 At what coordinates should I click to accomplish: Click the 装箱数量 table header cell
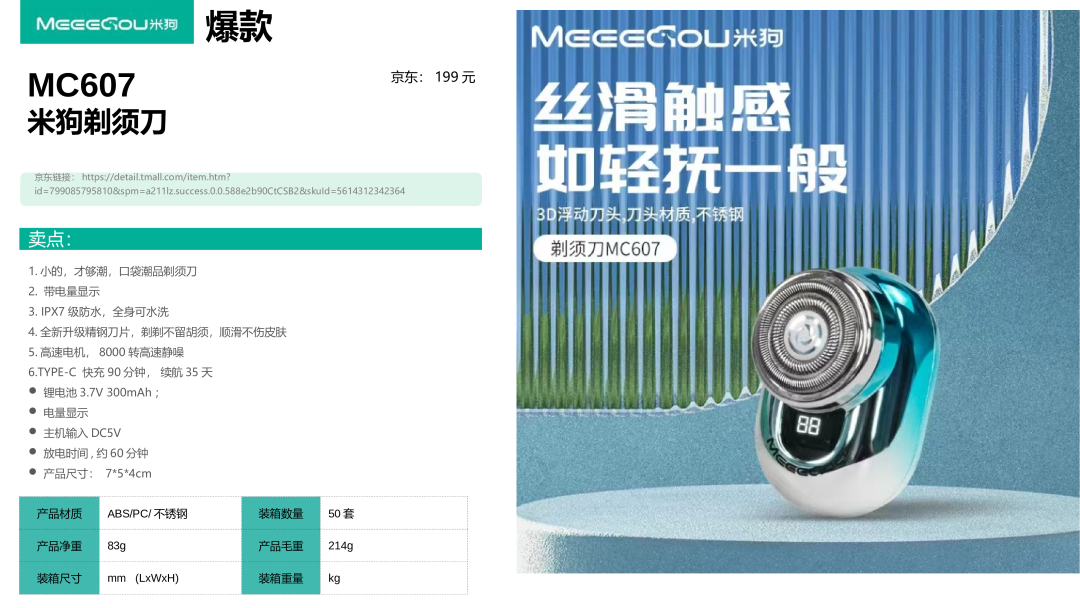coord(281,513)
